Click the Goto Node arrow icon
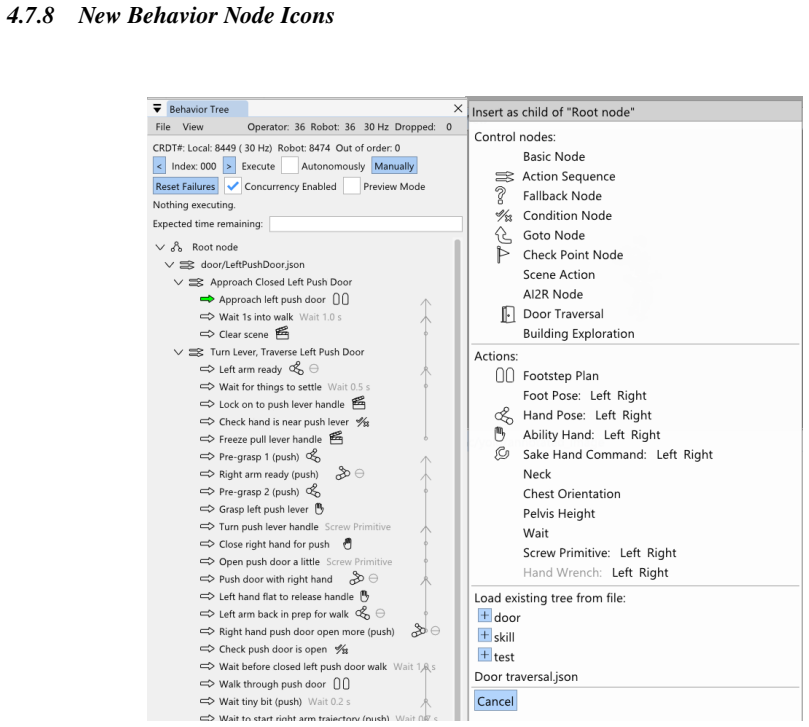Screen dimensions: 809x727 pyautogui.click(x=503, y=235)
